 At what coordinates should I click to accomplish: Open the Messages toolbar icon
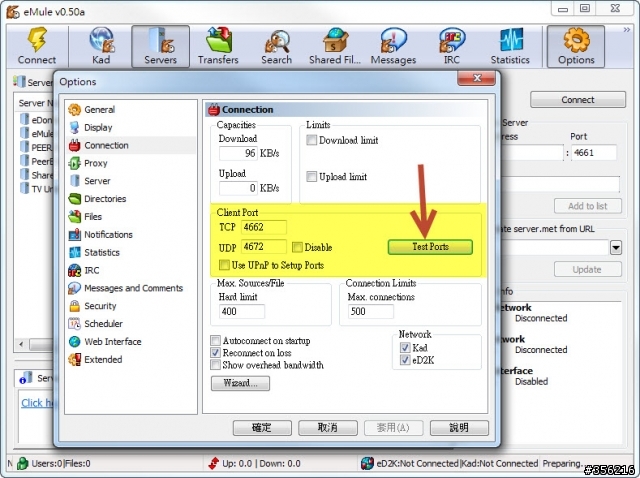point(393,46)
